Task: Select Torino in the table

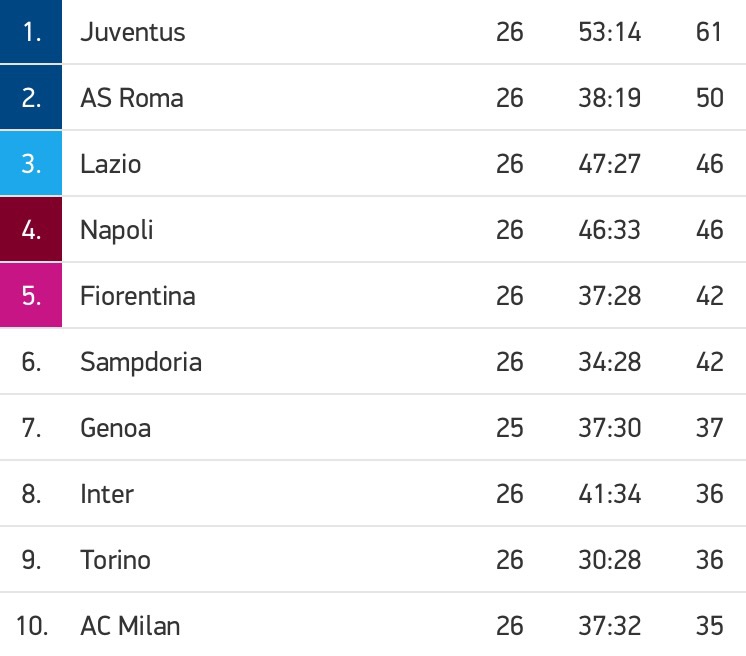Action: coord(116,560)
